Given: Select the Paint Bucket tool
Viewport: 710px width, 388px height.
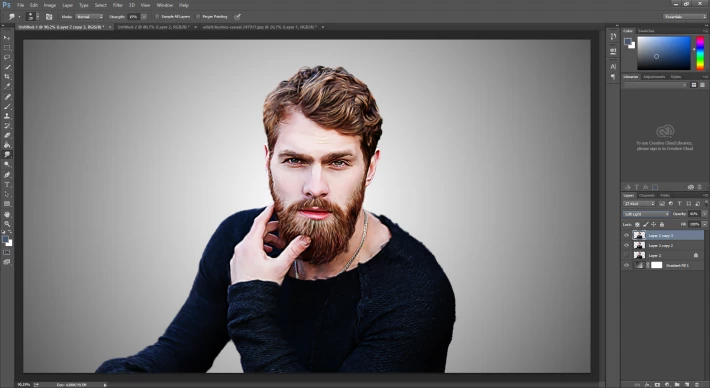Looking at the screenshot, I should 7,145.
